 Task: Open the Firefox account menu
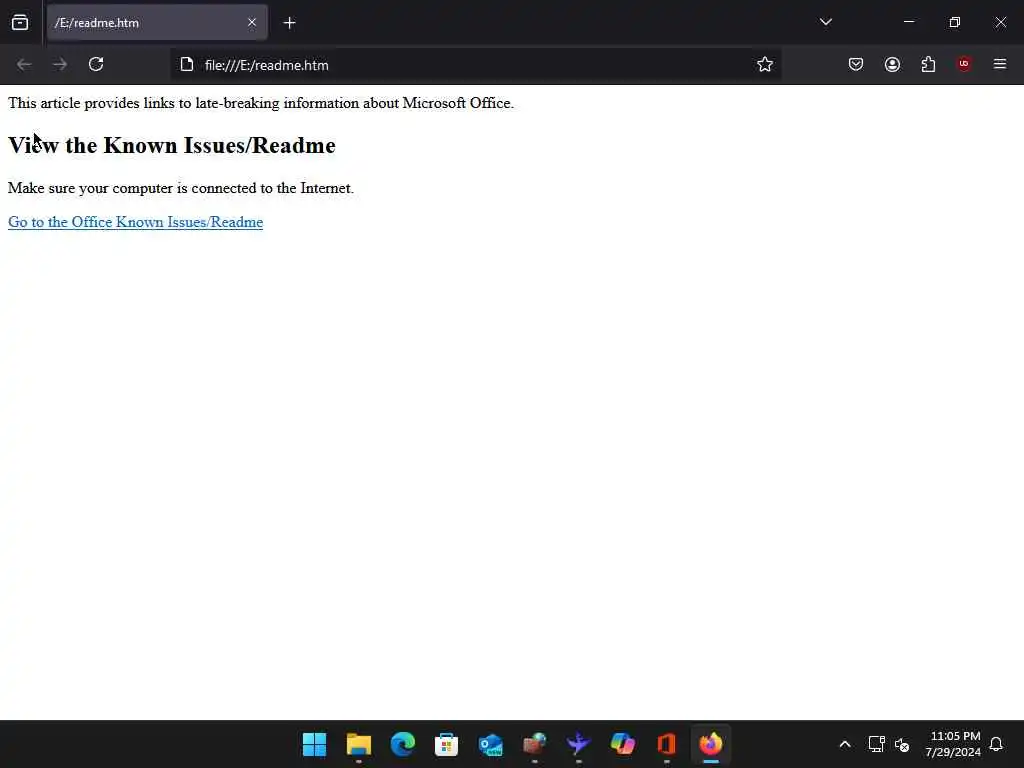point(892,64)
